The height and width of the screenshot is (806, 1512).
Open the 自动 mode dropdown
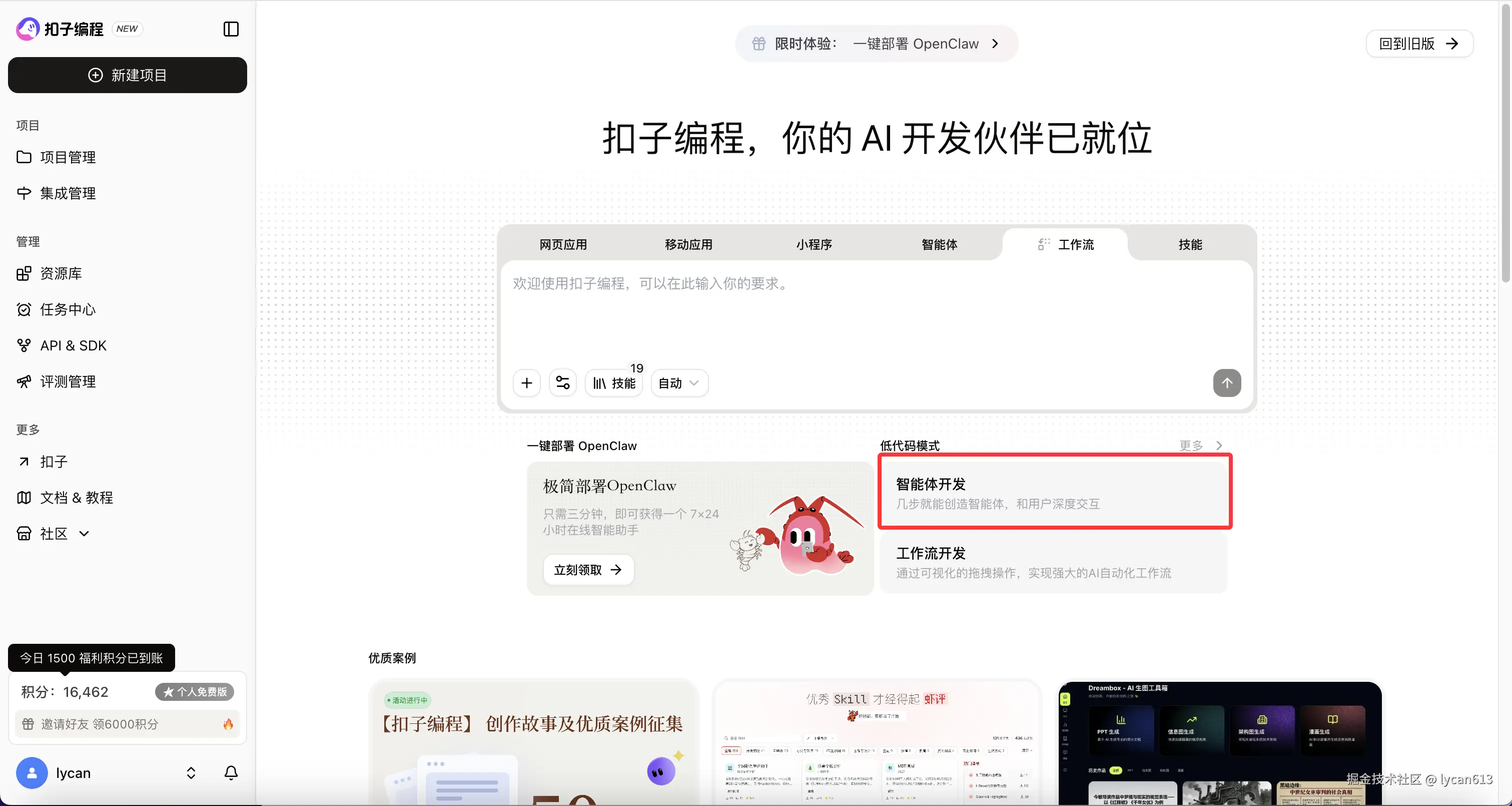point(678,383)
